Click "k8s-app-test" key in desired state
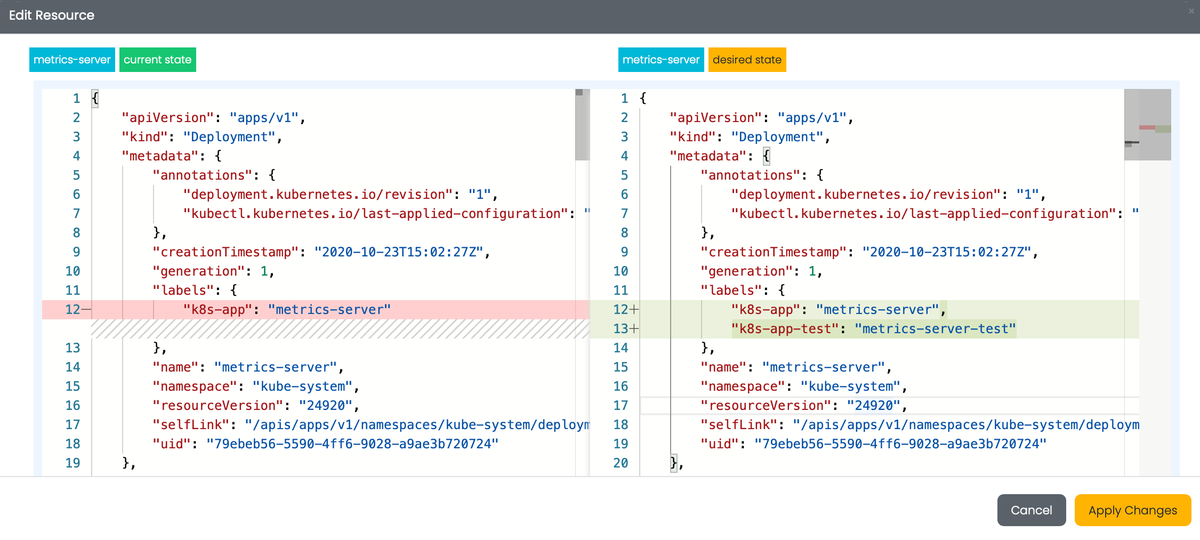 [786, 329]
